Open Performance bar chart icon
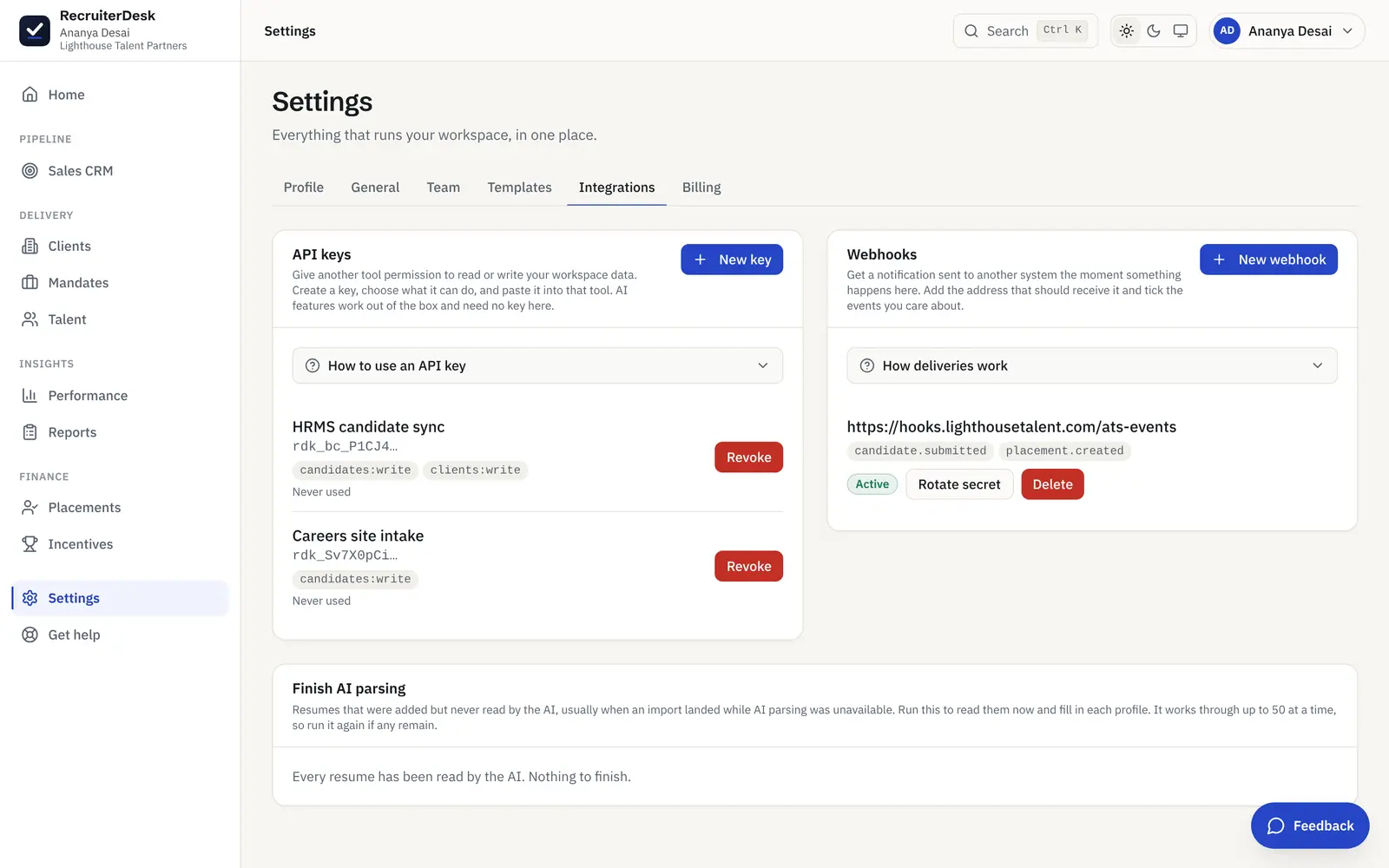Viewport: 1389px width, 868px height. tap(30, 396)
